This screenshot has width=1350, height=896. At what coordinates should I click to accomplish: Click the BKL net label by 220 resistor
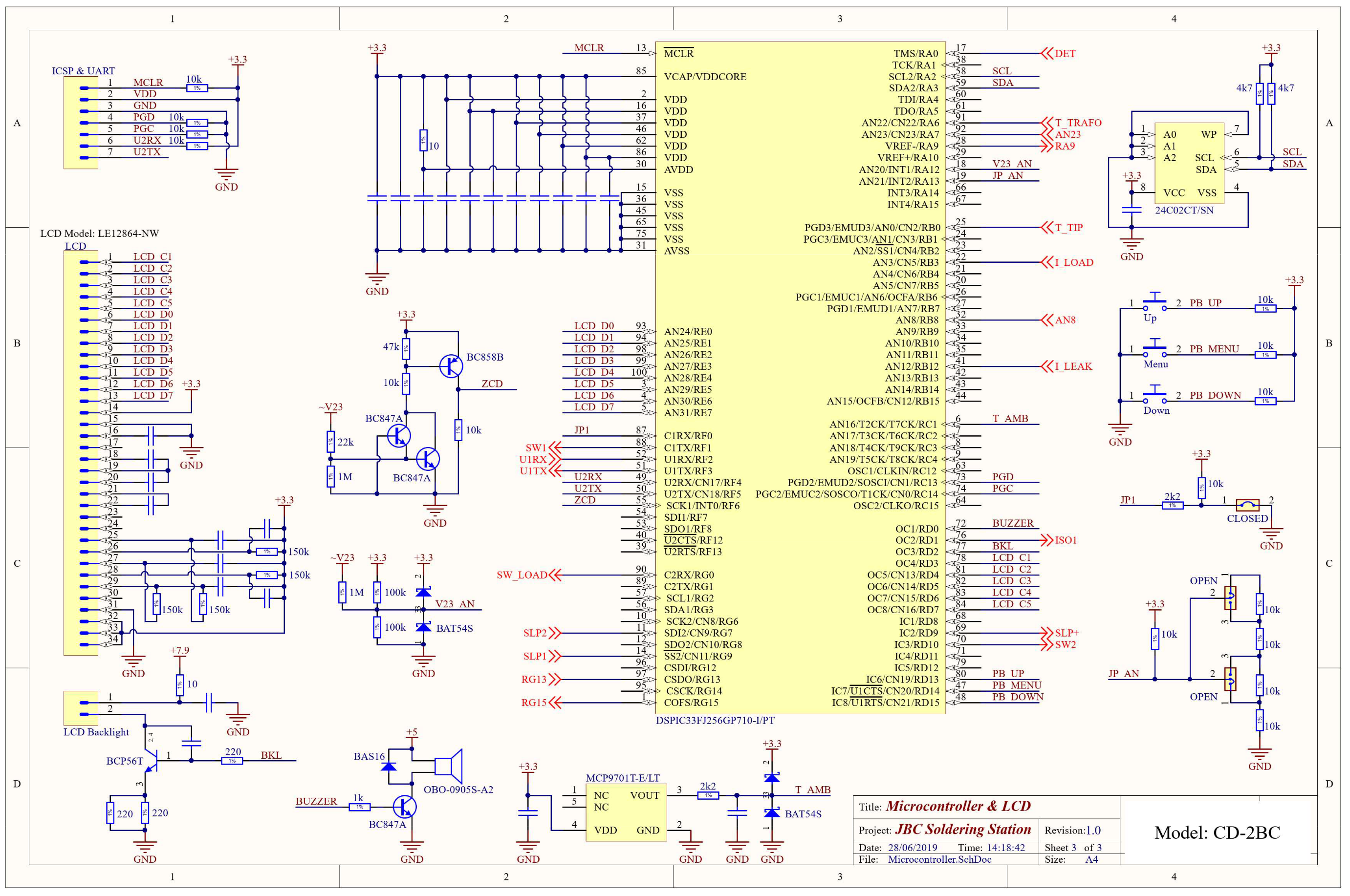pos(271,755)
